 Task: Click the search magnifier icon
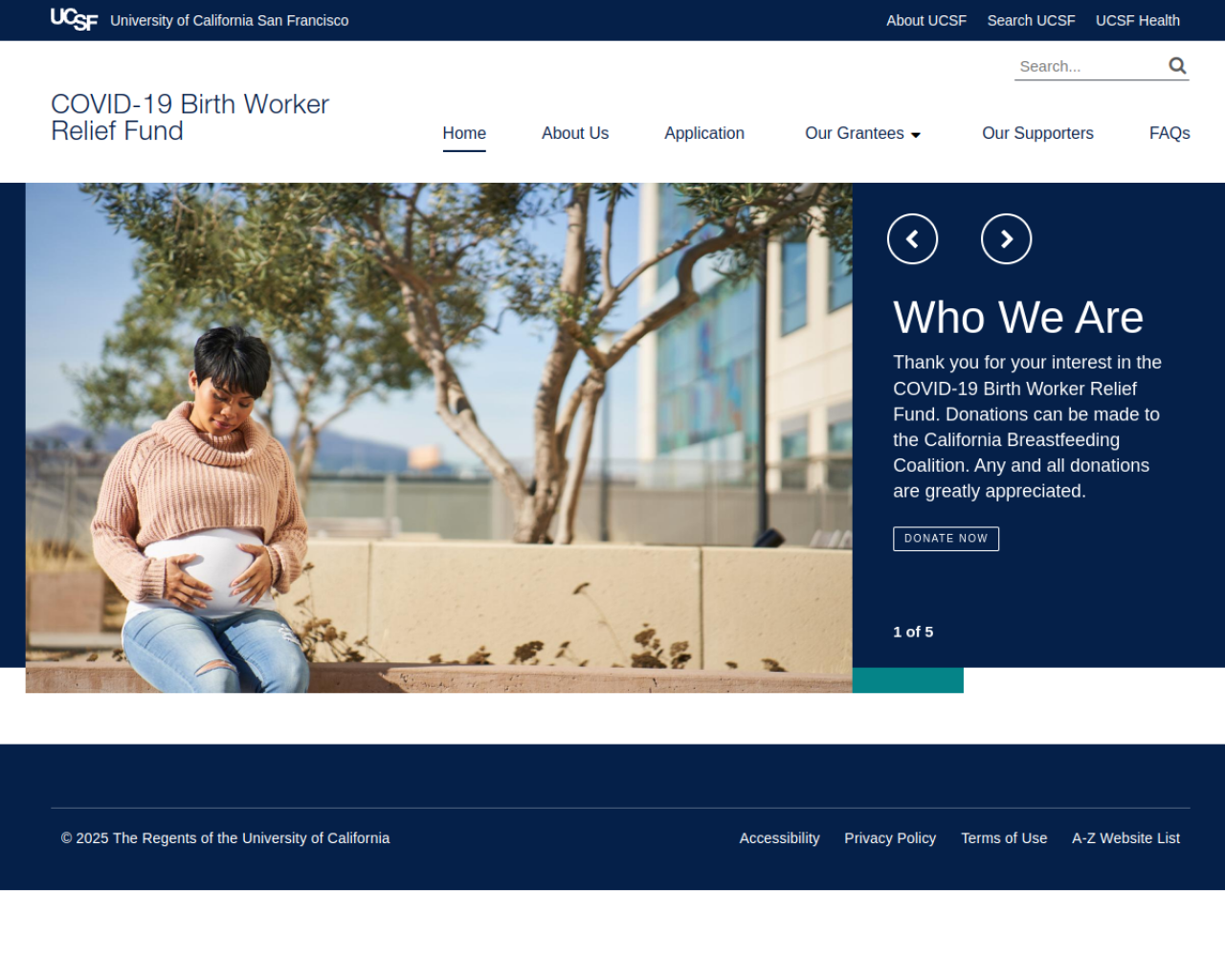(x=1177, y=65)
